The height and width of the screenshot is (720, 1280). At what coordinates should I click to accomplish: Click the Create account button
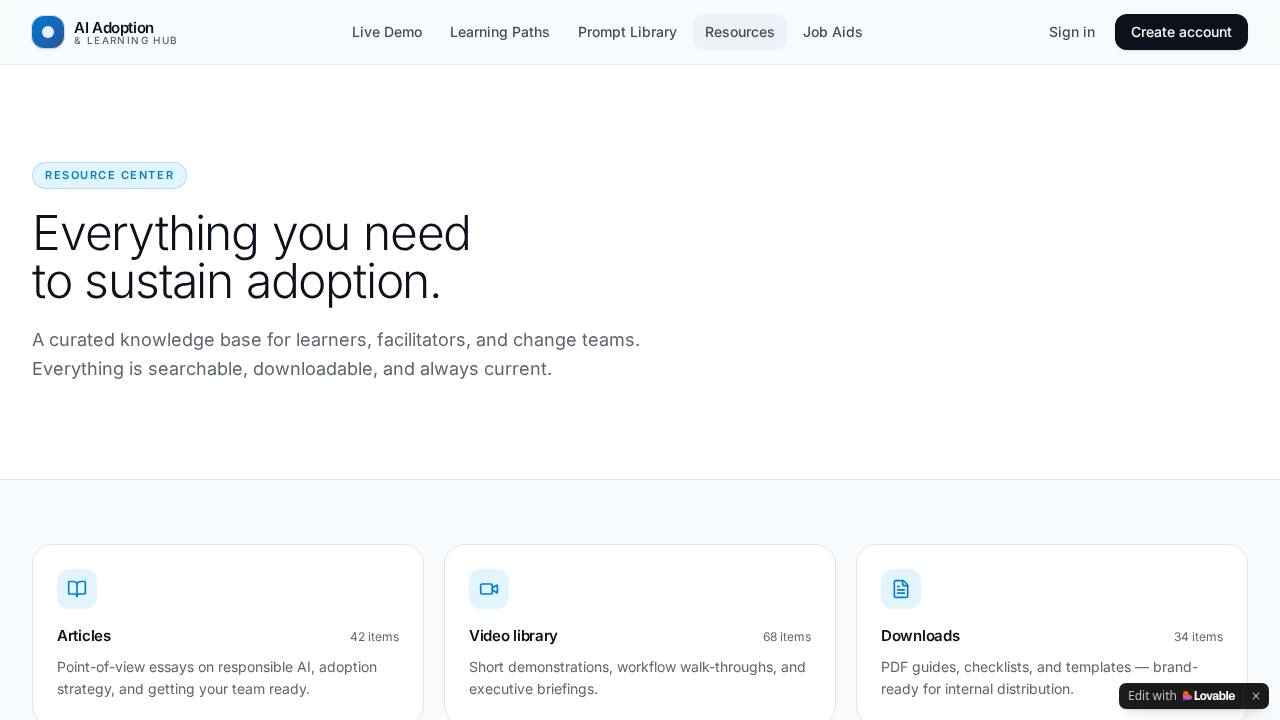(x=1181, y=32)
